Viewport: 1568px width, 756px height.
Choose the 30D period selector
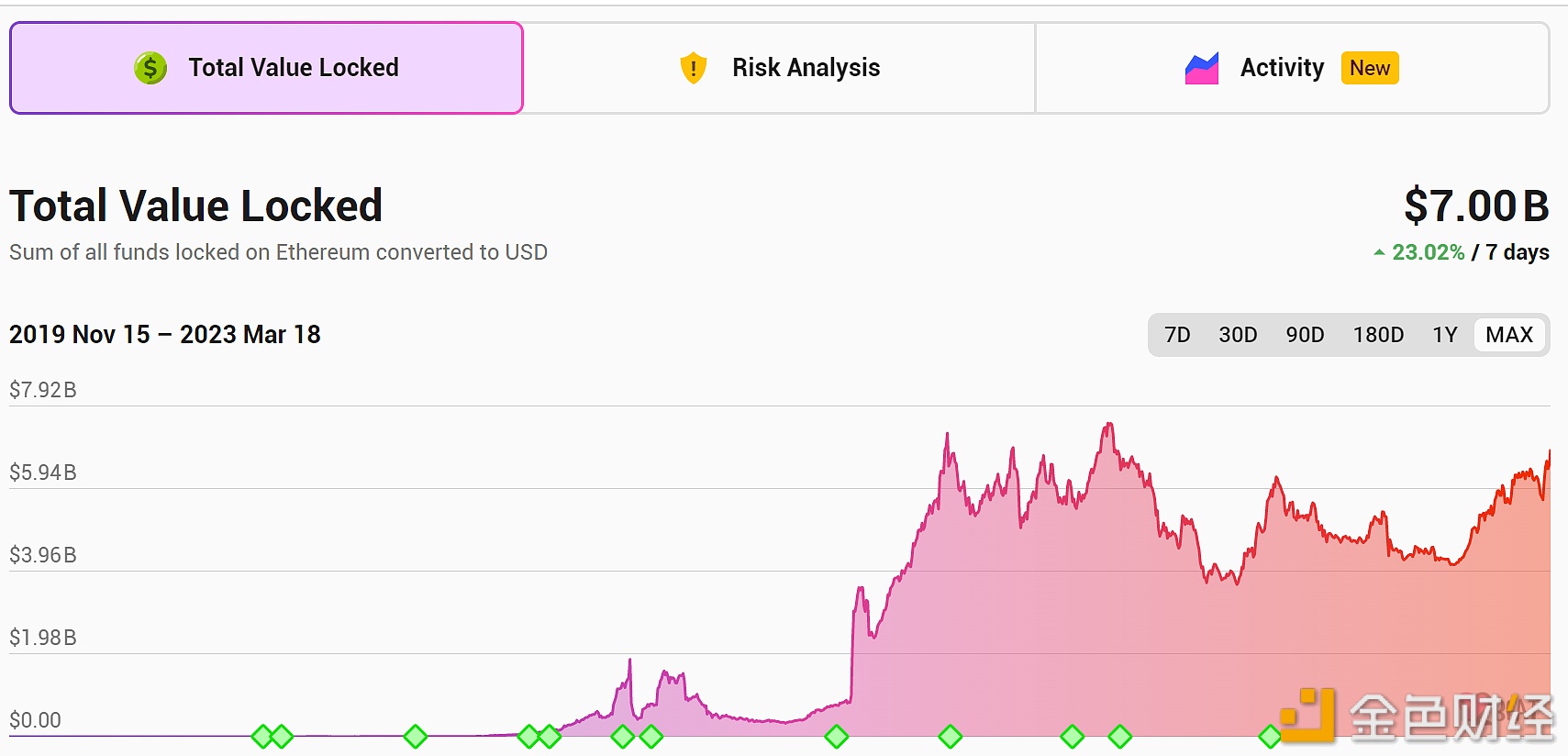pos(1237,335)
